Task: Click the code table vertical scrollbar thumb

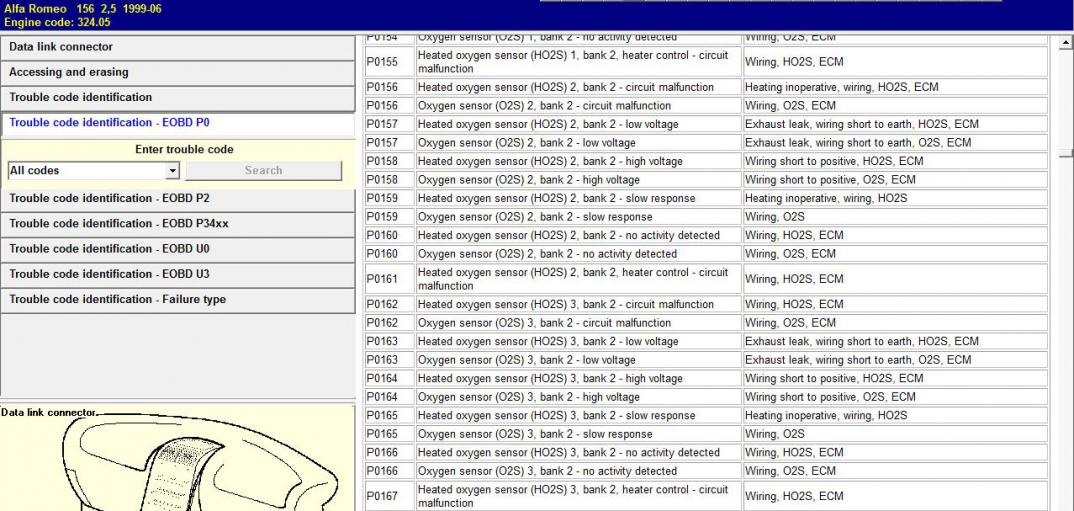Action: click(x=1066, y=151)
